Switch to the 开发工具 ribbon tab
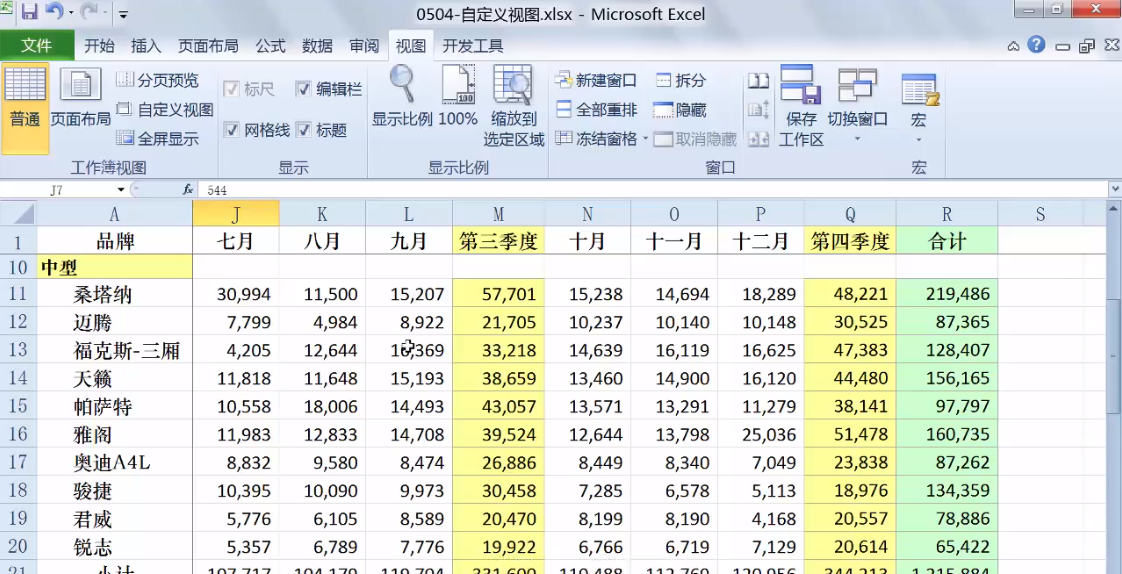The image size is (1122, 574). pyautogui.click(x=473, y=46)
